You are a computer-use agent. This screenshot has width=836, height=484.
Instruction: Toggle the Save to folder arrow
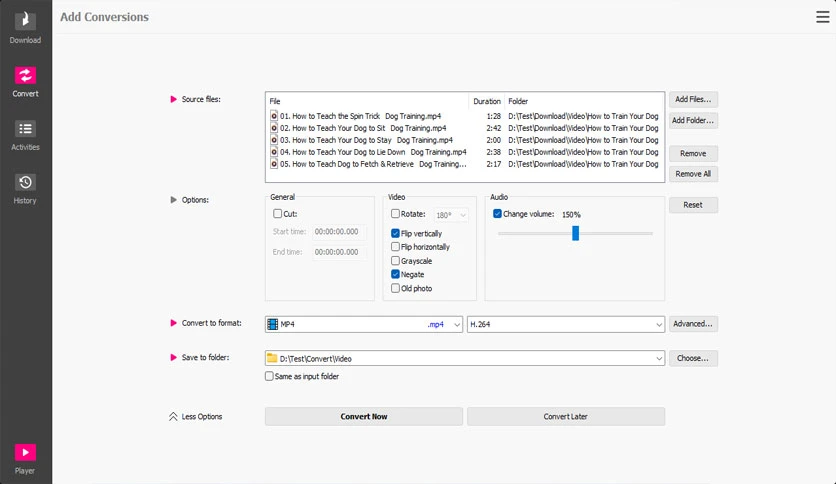tap(173, 357)
